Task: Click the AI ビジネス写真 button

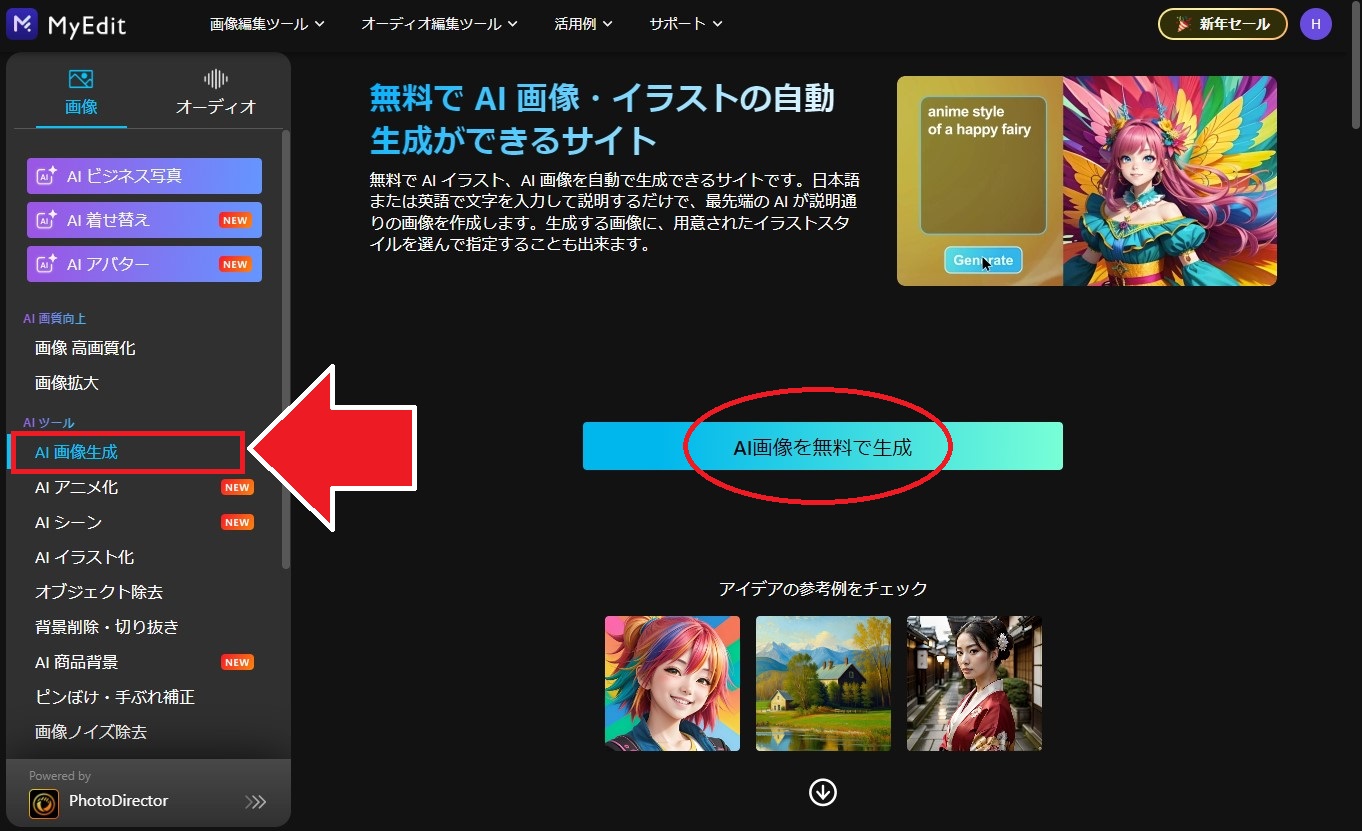Action: (x=144, y=176)
